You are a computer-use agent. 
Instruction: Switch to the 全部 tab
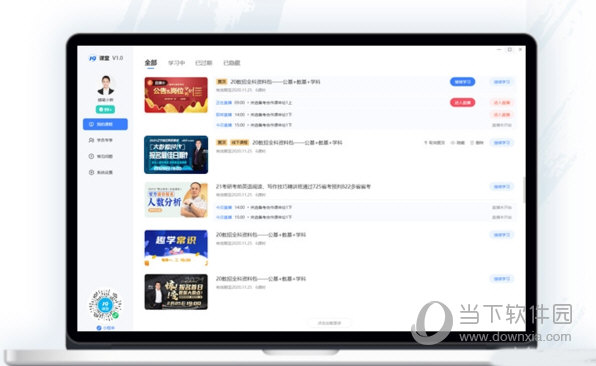coord(151,63)
